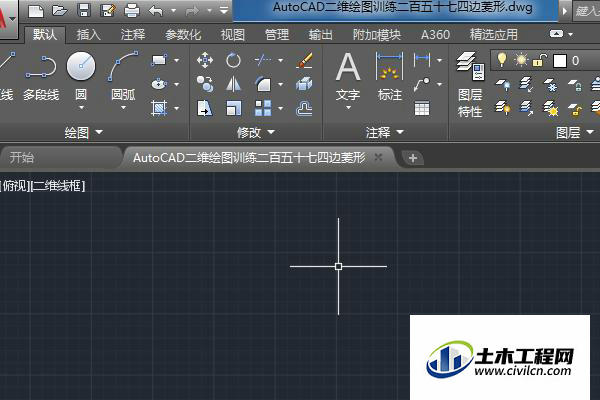The image size is (600, 400).
Task: Print the drawing using the plotter icon
Action: pos(132,10)
